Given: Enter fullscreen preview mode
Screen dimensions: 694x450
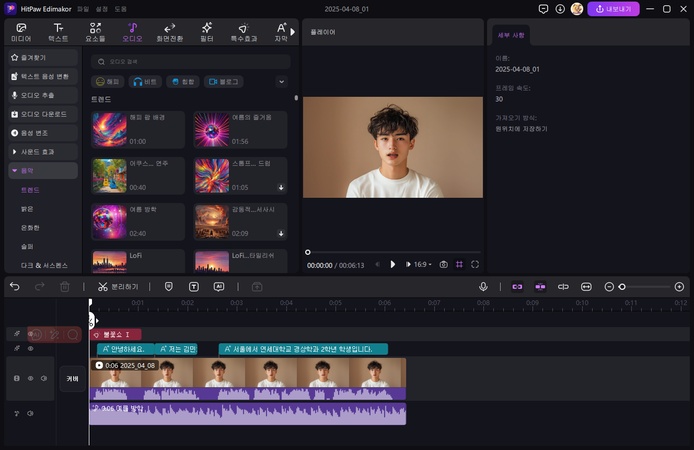Looking at the screenshot, I should coord(475,265).
